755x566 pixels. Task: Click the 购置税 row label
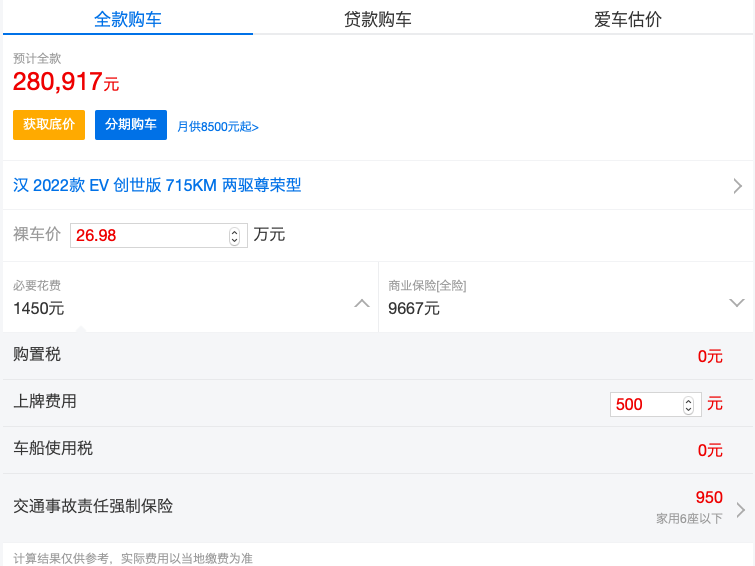37,355
